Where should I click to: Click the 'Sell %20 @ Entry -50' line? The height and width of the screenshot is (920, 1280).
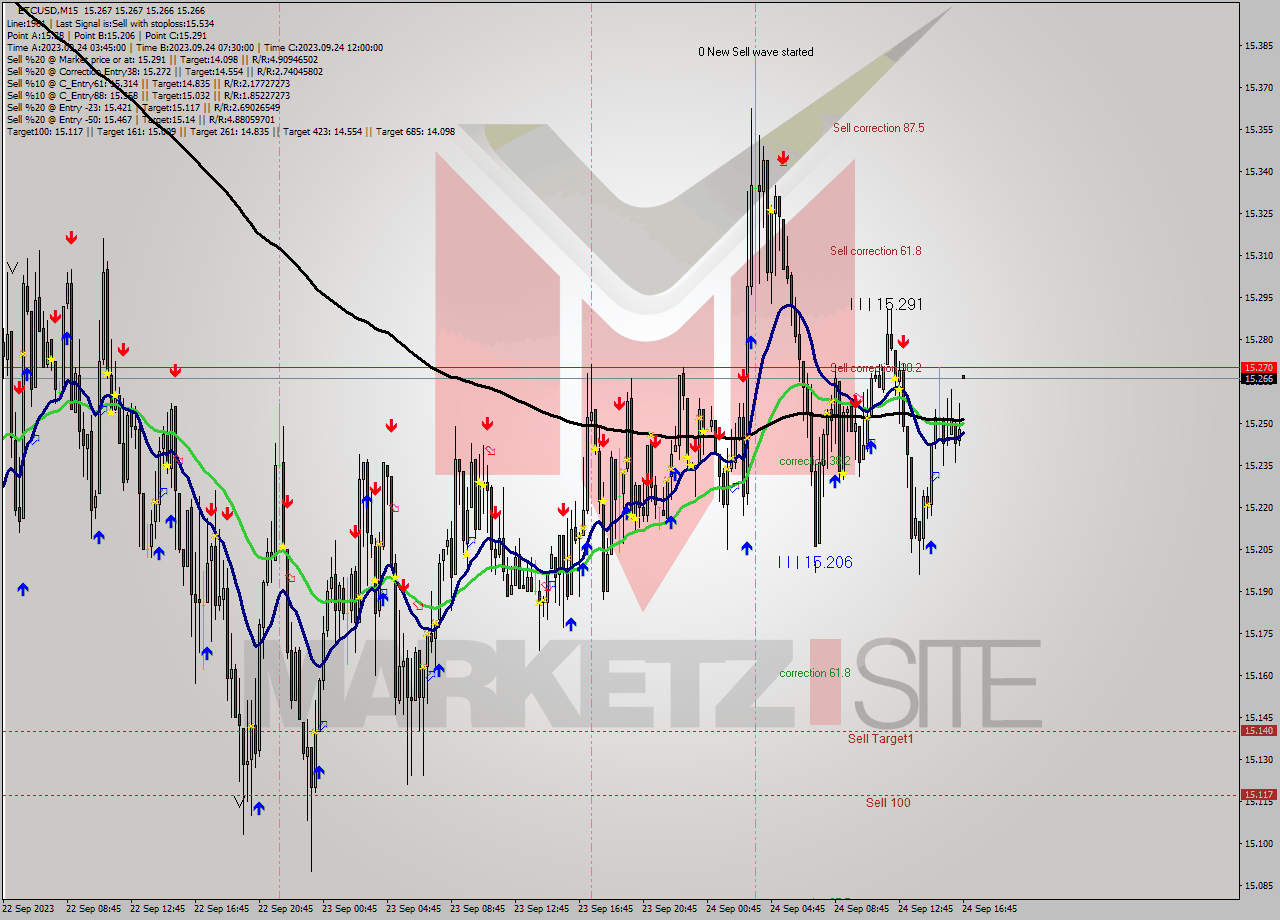point(140,120)
